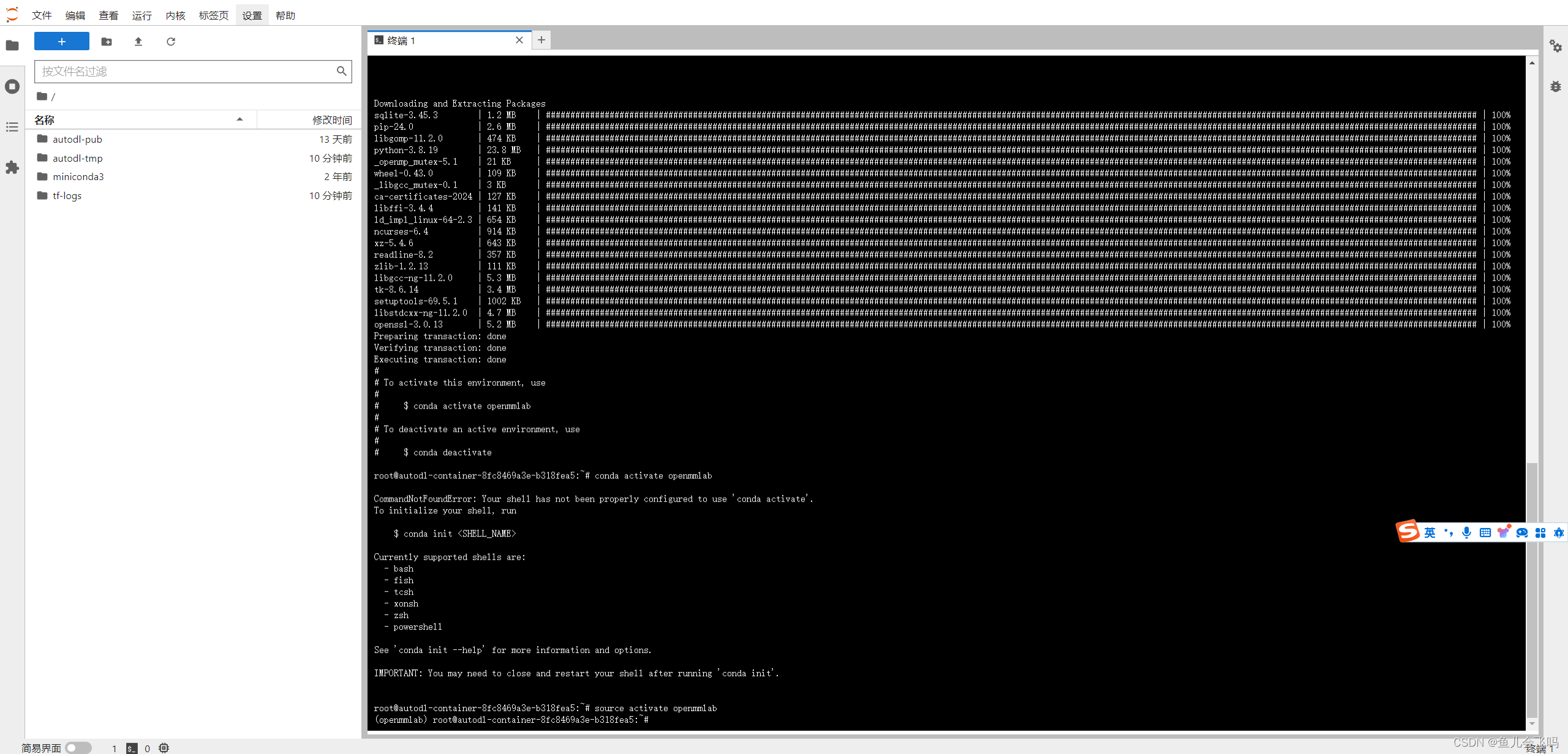Create a new folder in the file browser
This screenshot has width=1568, height=754.
pos(106,42)
